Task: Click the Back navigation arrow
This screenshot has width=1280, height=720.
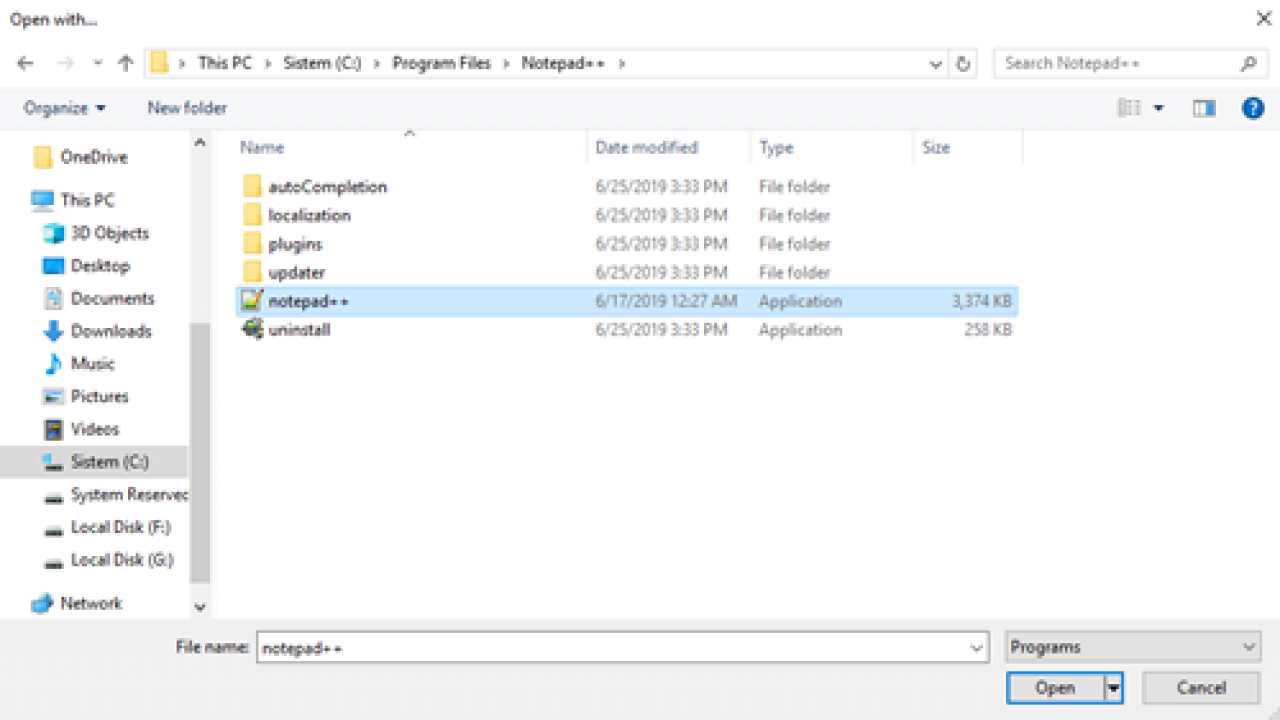Action: point(24,62)
